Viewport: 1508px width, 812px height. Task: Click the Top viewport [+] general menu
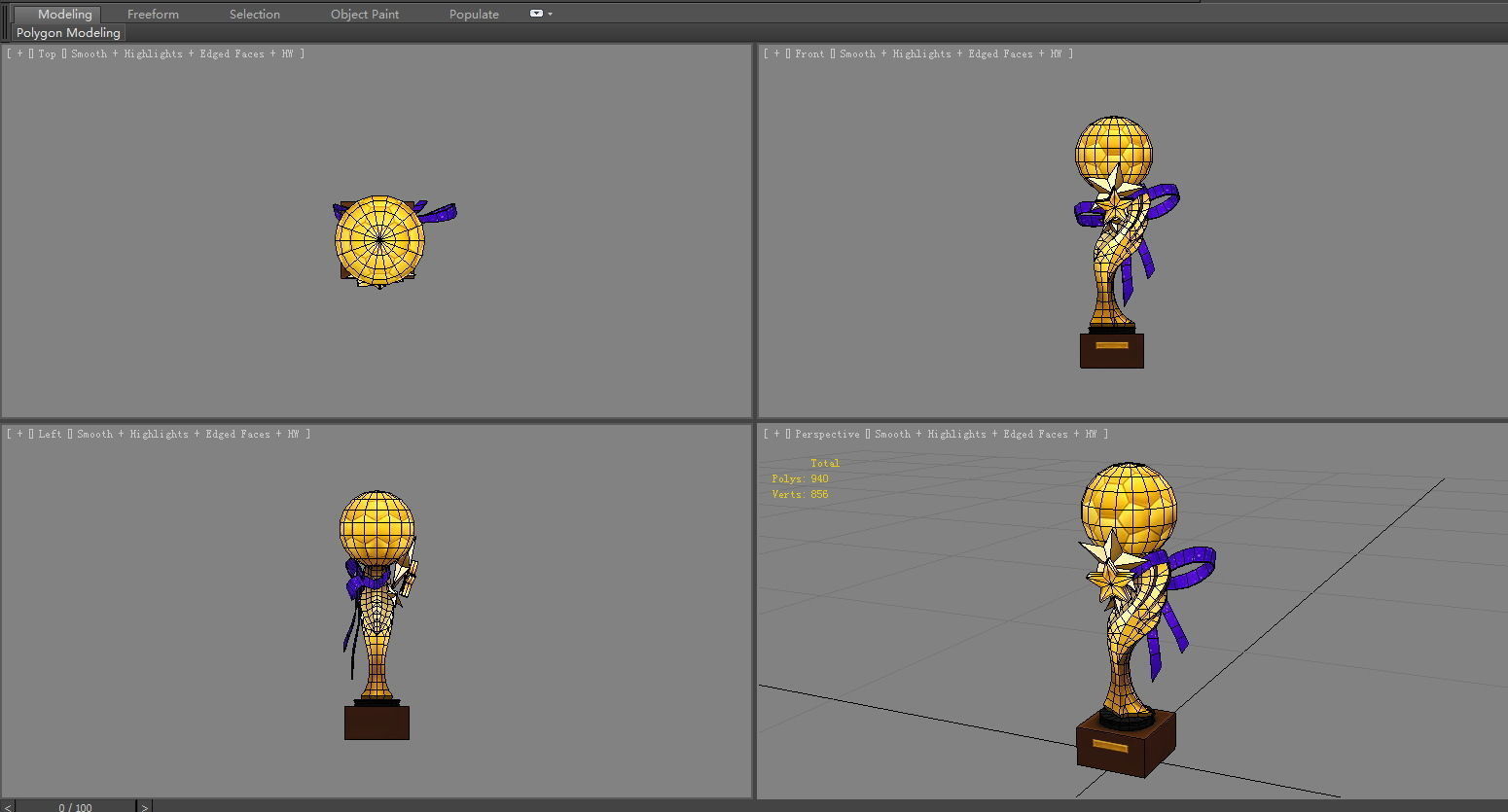point(19,54)
